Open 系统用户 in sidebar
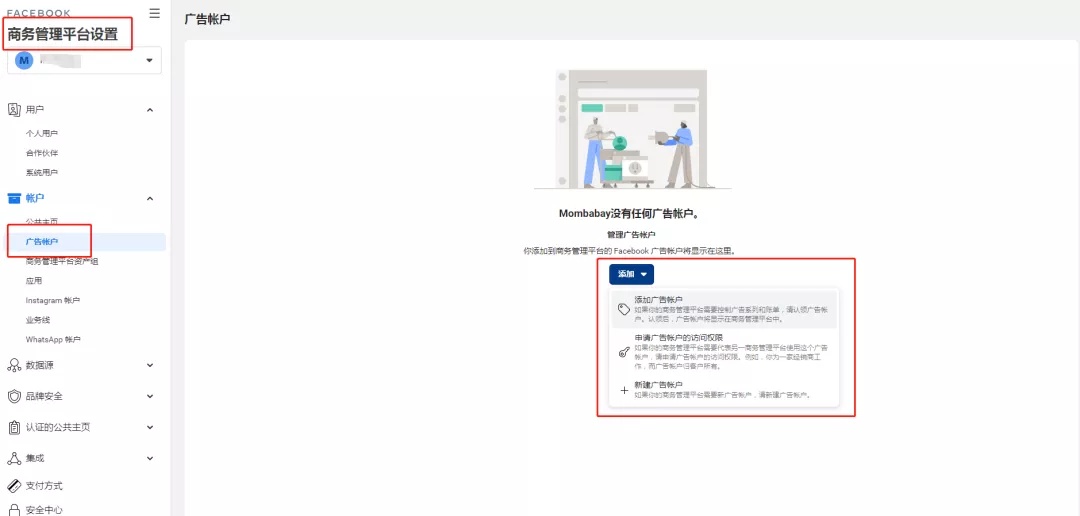 [42, 172]
